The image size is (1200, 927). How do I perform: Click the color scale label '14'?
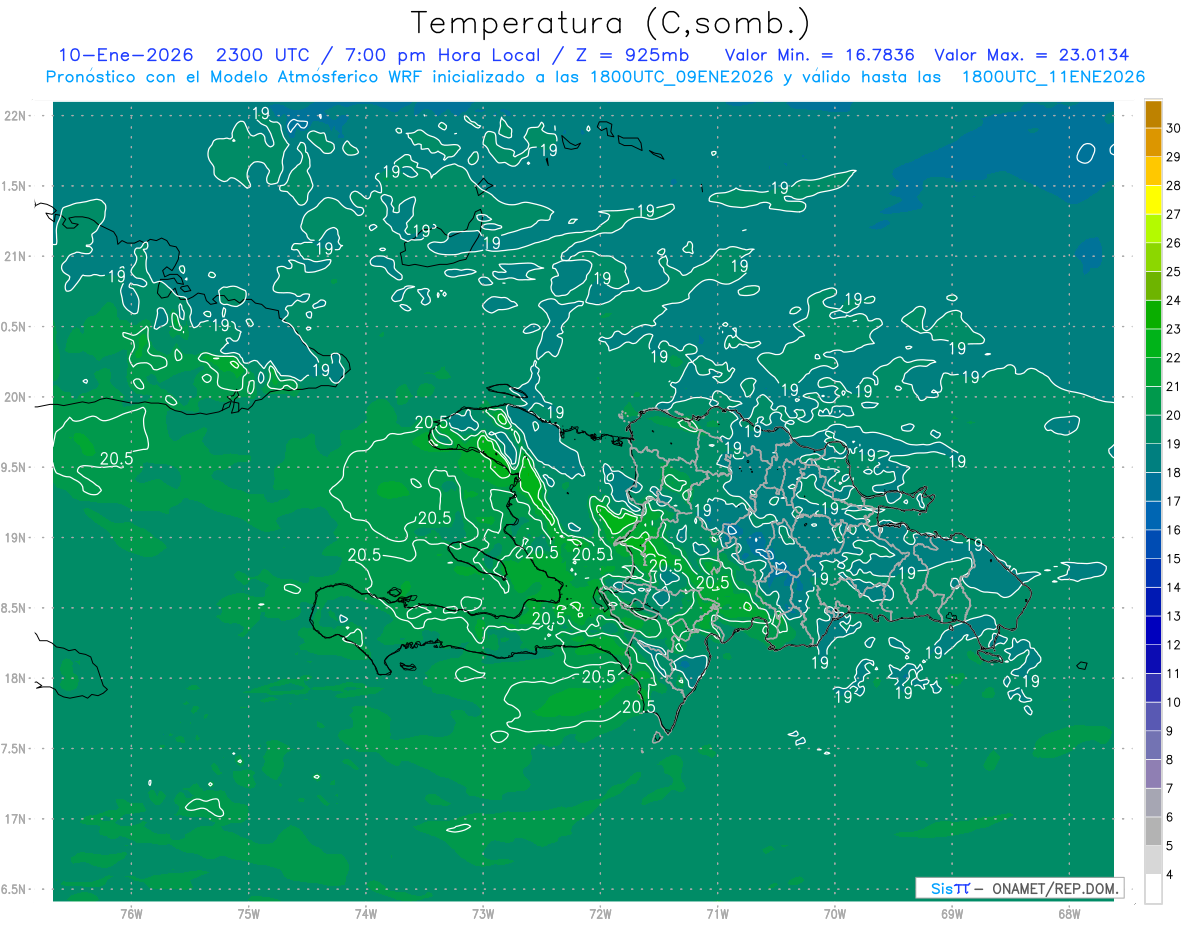(x=1174, y=588)
